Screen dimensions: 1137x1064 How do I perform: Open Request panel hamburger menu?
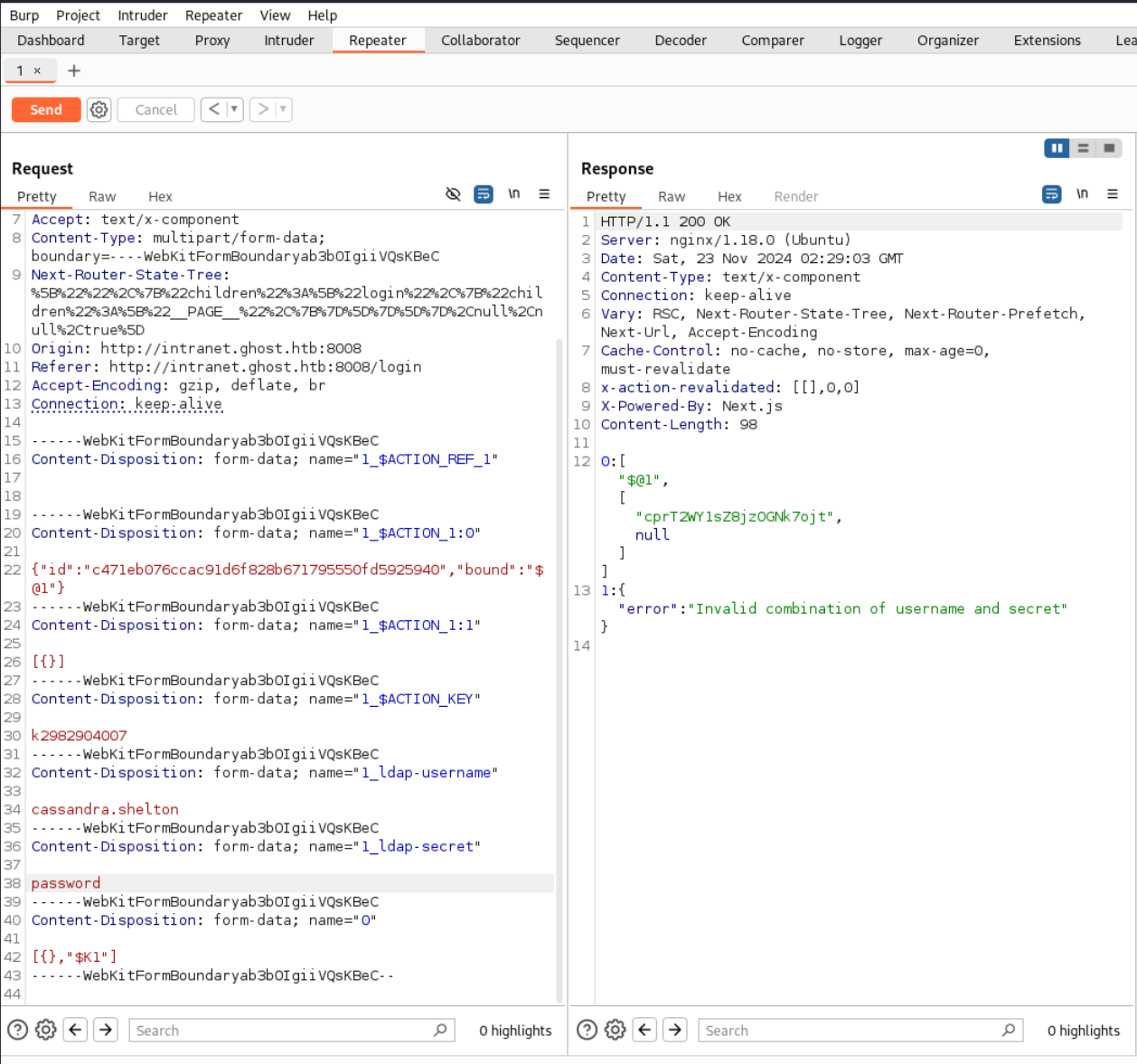click(x=544, y=194)
